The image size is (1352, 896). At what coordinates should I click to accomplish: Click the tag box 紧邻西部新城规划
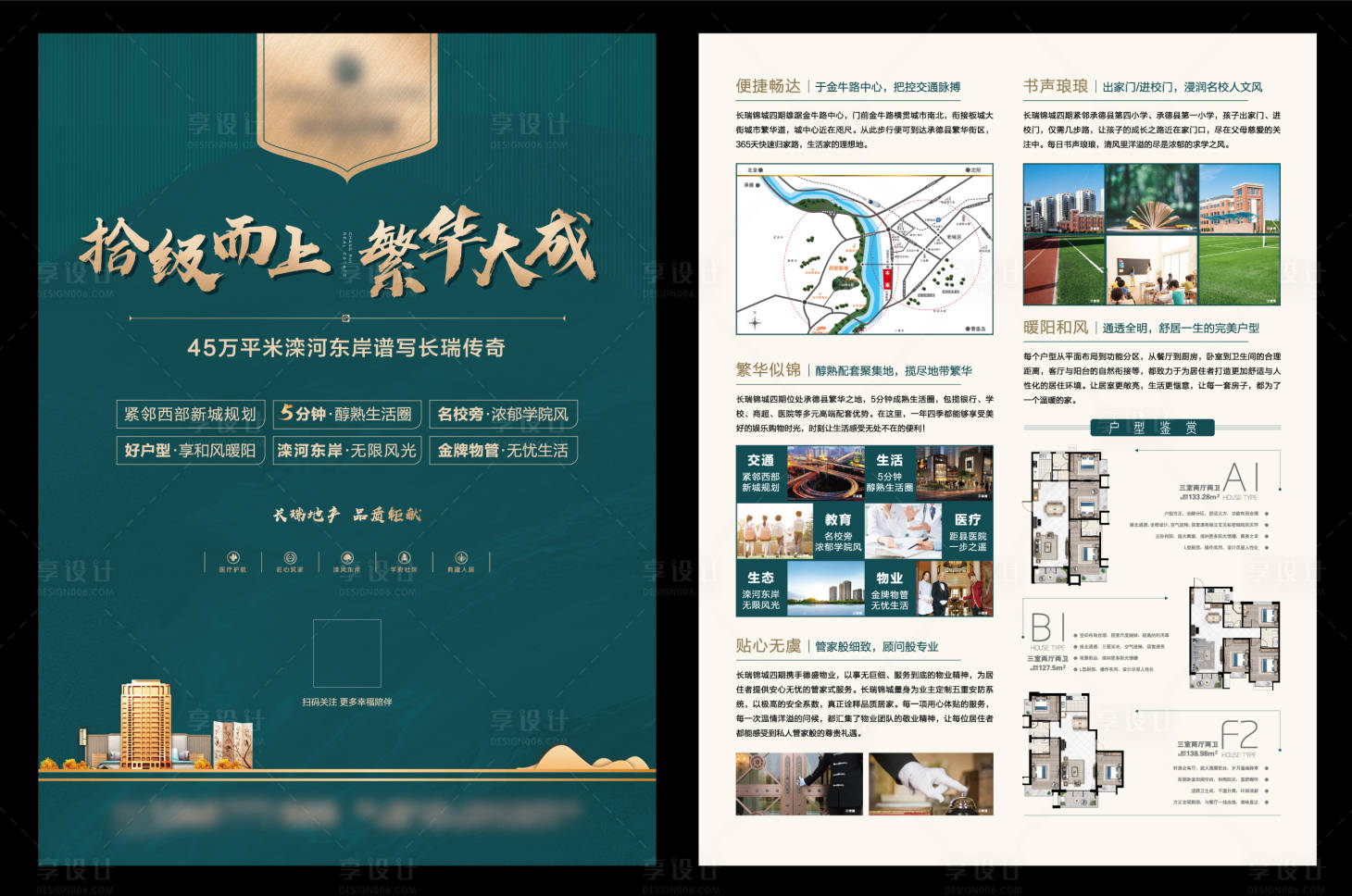click(x=191, y=414)
